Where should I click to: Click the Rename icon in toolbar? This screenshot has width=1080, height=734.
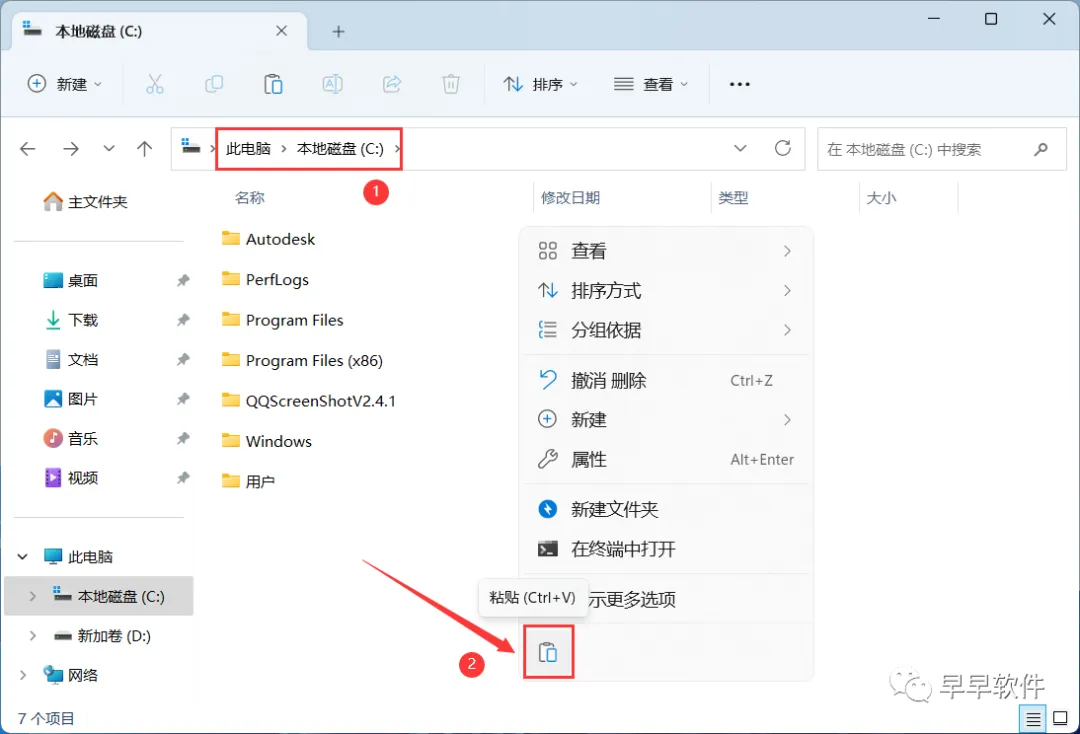(x=333, y=85)
